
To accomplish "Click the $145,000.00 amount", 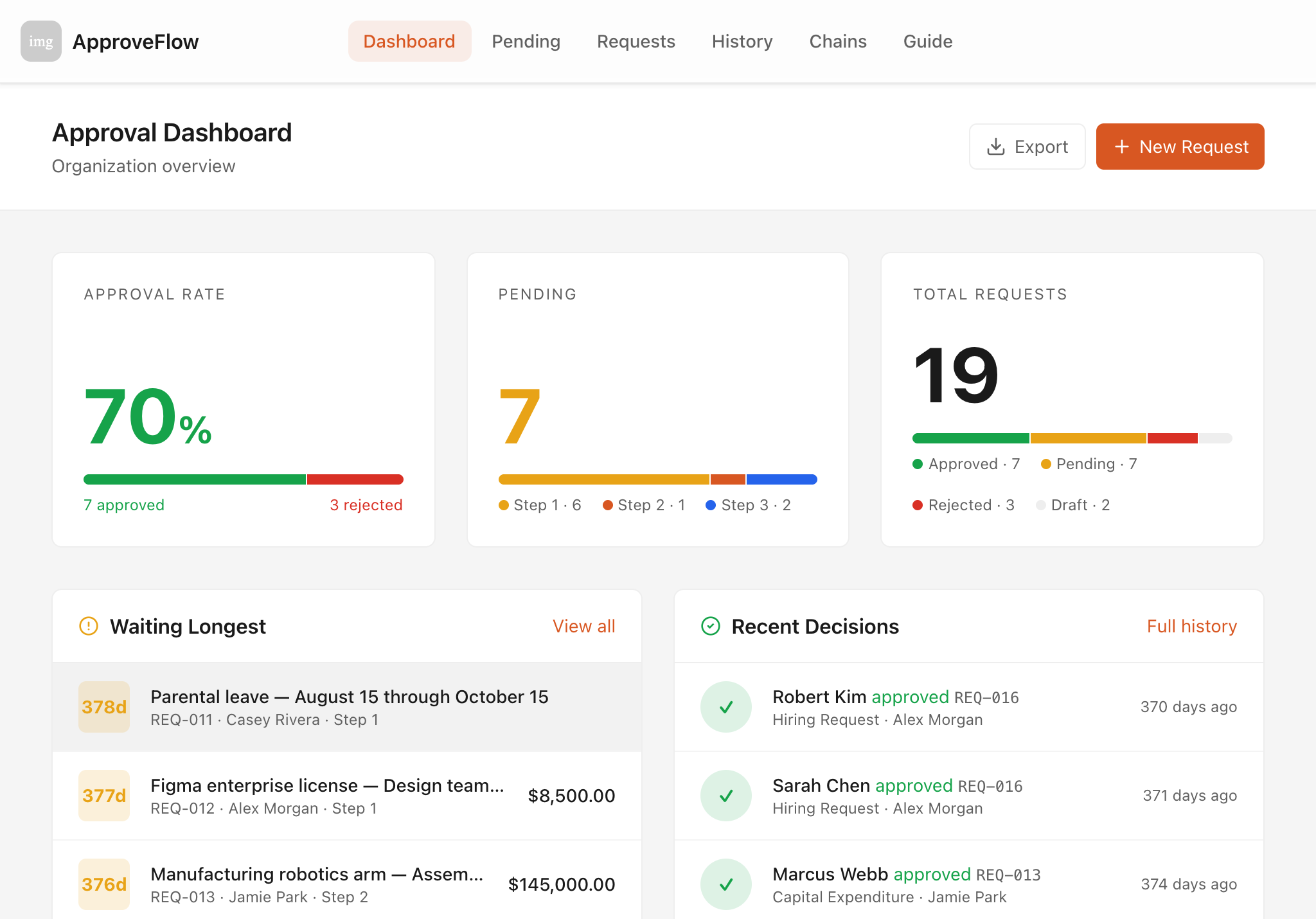I will pos(562,884).
